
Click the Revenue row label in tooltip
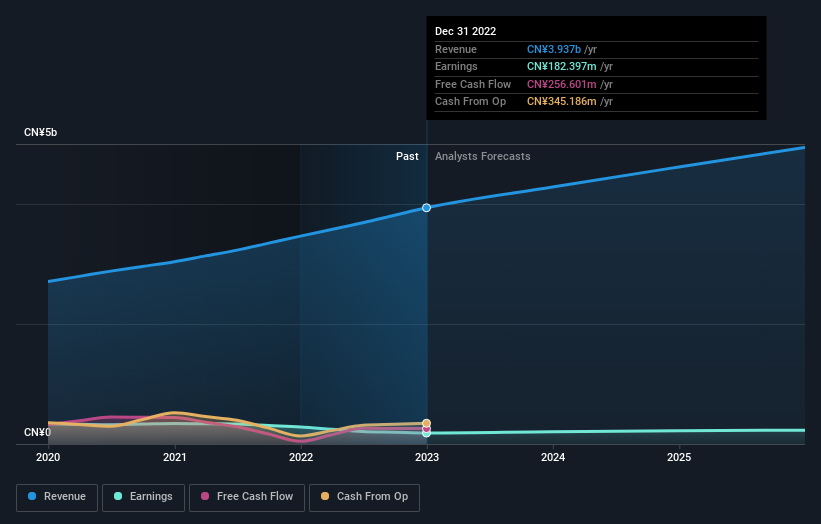(x=456, y=49)
